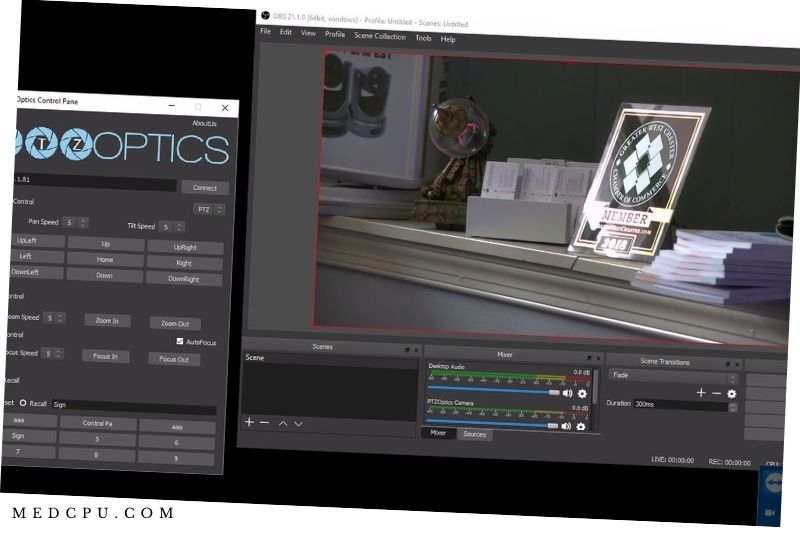800x533 pixels.
Task: Click preset button 5
Action: [97, 439]
